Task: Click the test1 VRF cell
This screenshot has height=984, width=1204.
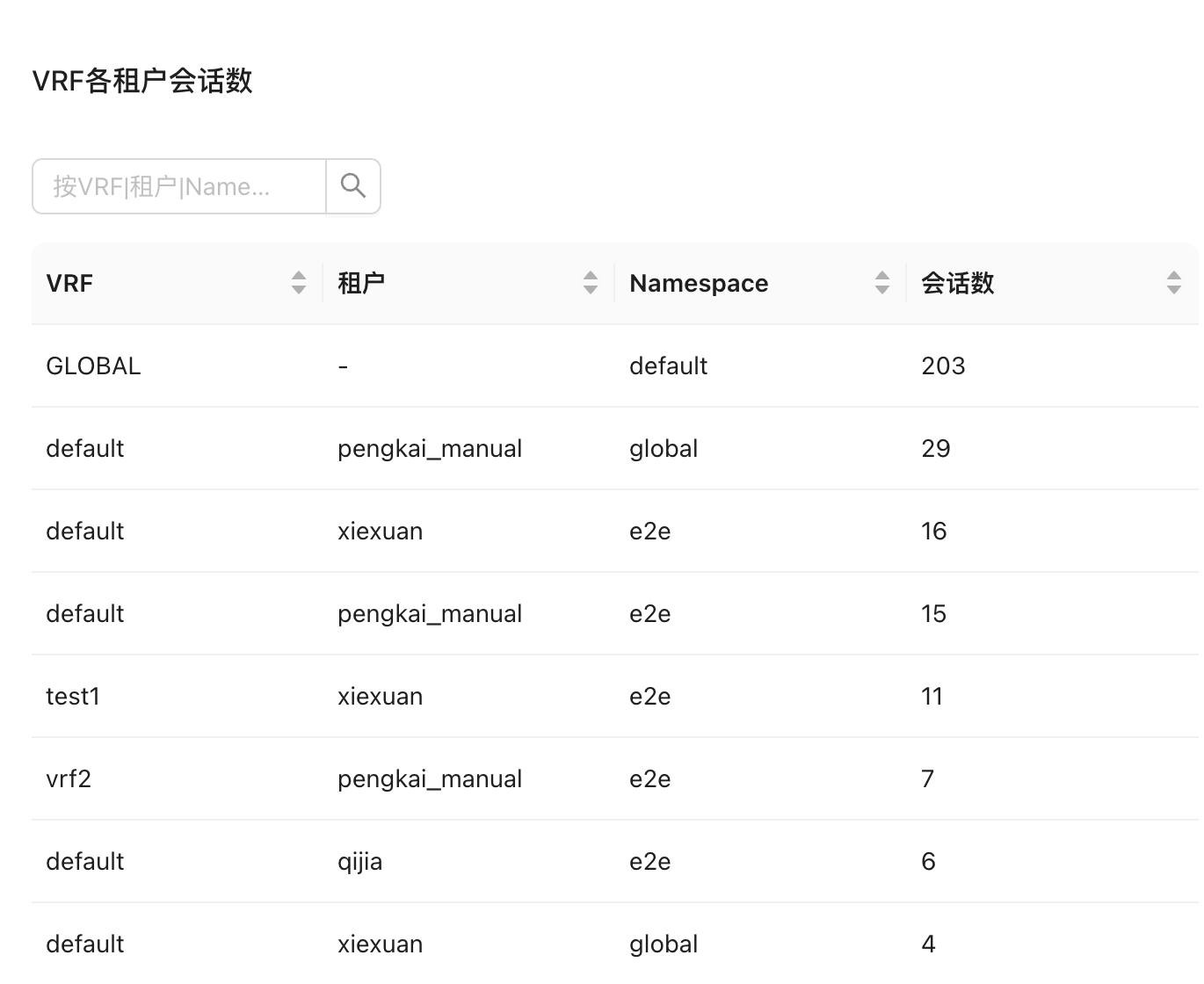Action: (73, 697)
